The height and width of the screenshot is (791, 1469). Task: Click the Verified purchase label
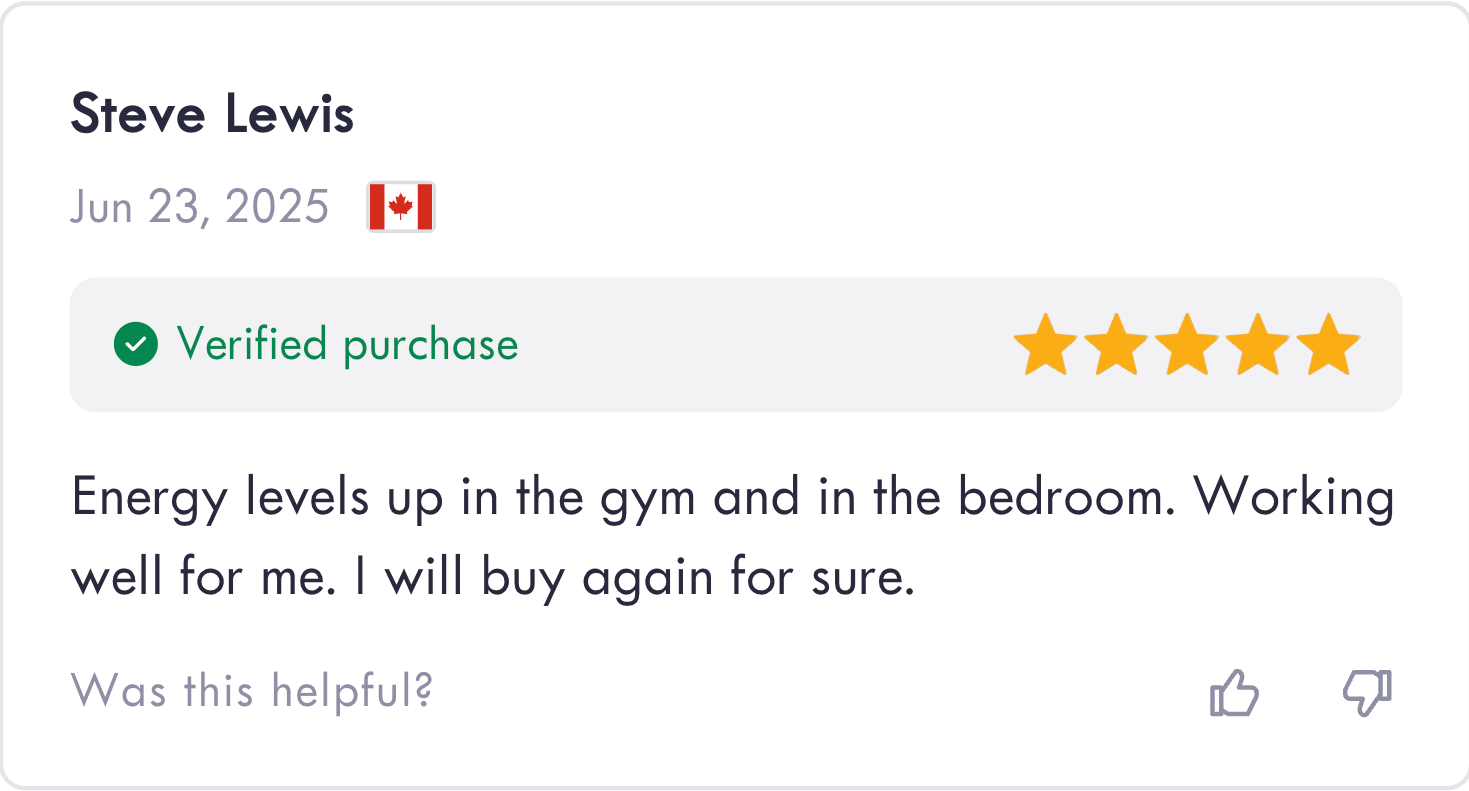pyautogui.click(x=347, y=344)
